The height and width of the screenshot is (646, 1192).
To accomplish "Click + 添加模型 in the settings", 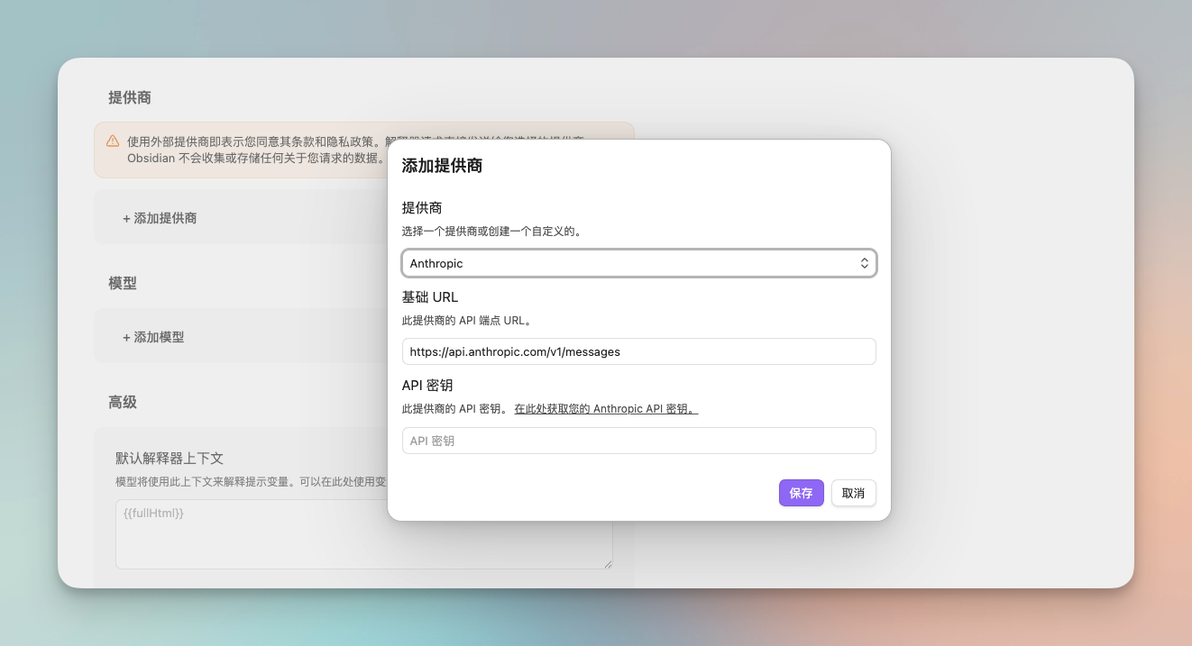I will tap(154, 337).
